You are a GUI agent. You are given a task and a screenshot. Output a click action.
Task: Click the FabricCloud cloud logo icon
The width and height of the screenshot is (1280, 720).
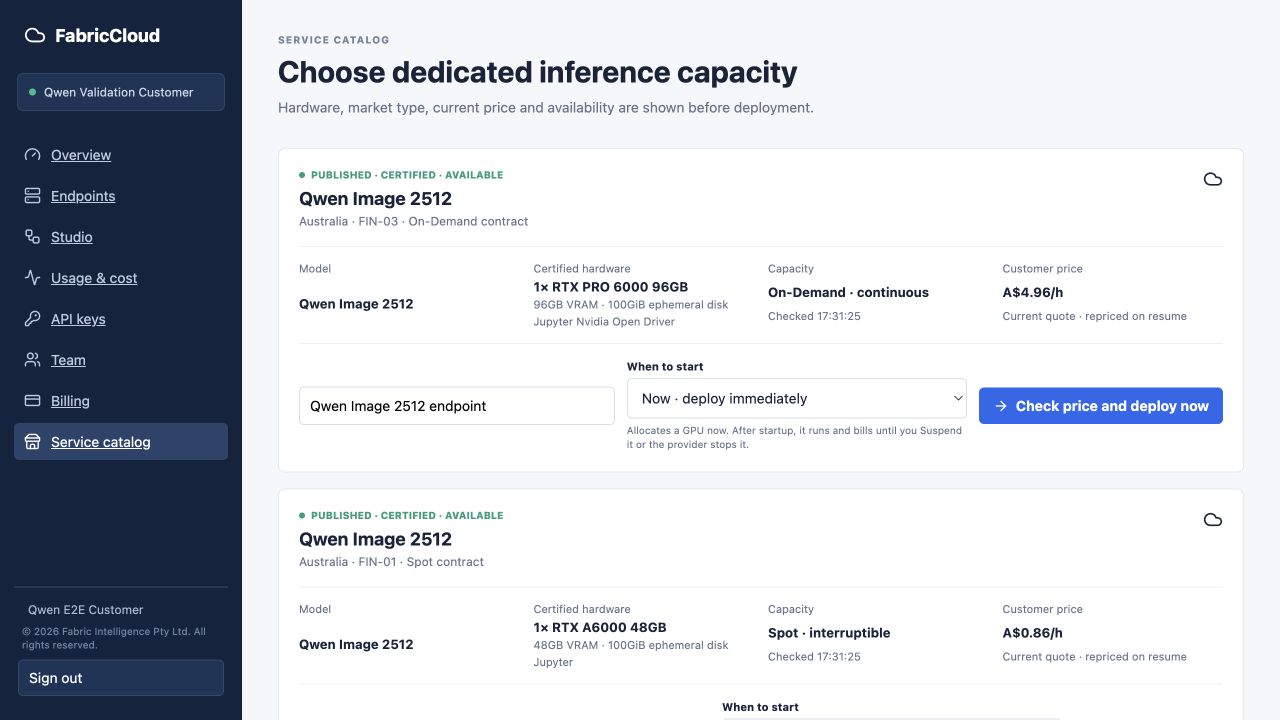pyautogui.click(x=34, y=36)
